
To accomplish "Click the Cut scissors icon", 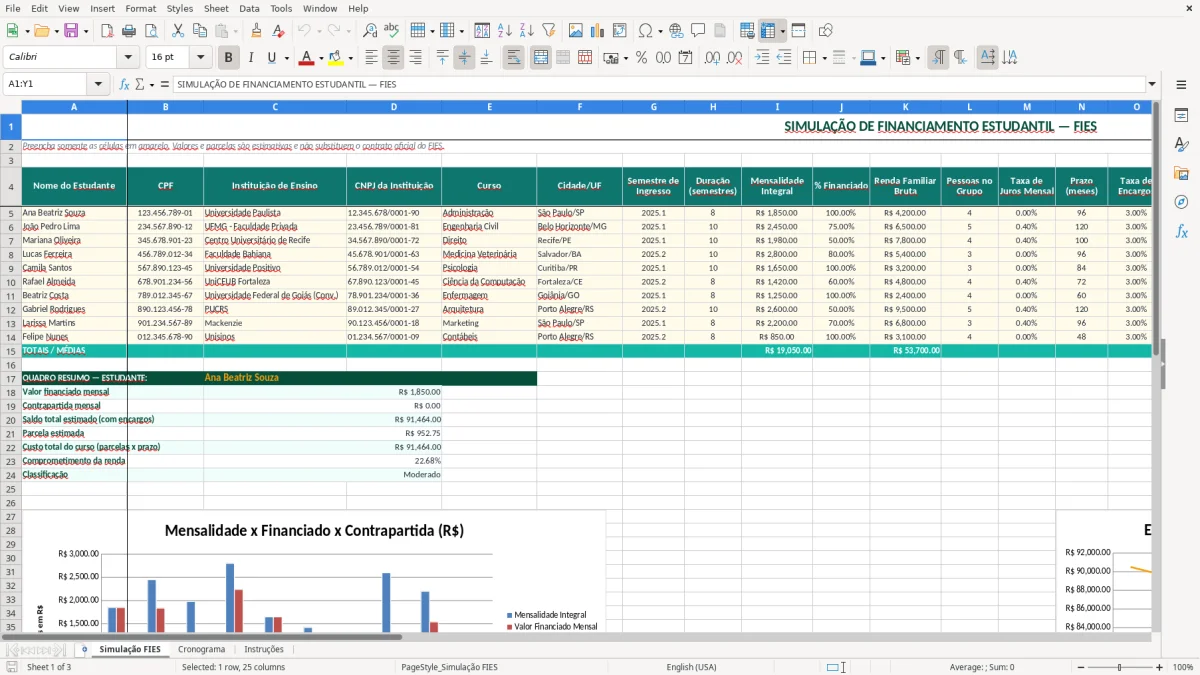I will coord(178,31).
